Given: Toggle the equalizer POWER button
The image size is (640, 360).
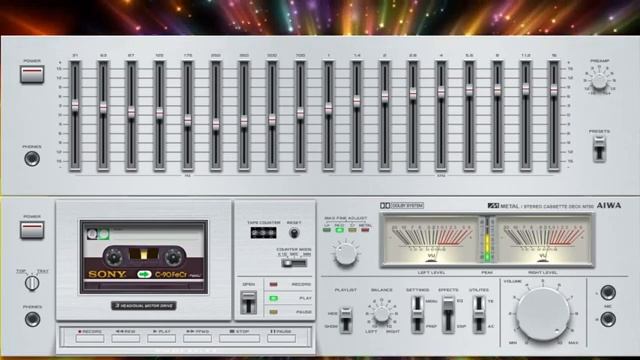Looking at the screenshot, I should (32, 75).
